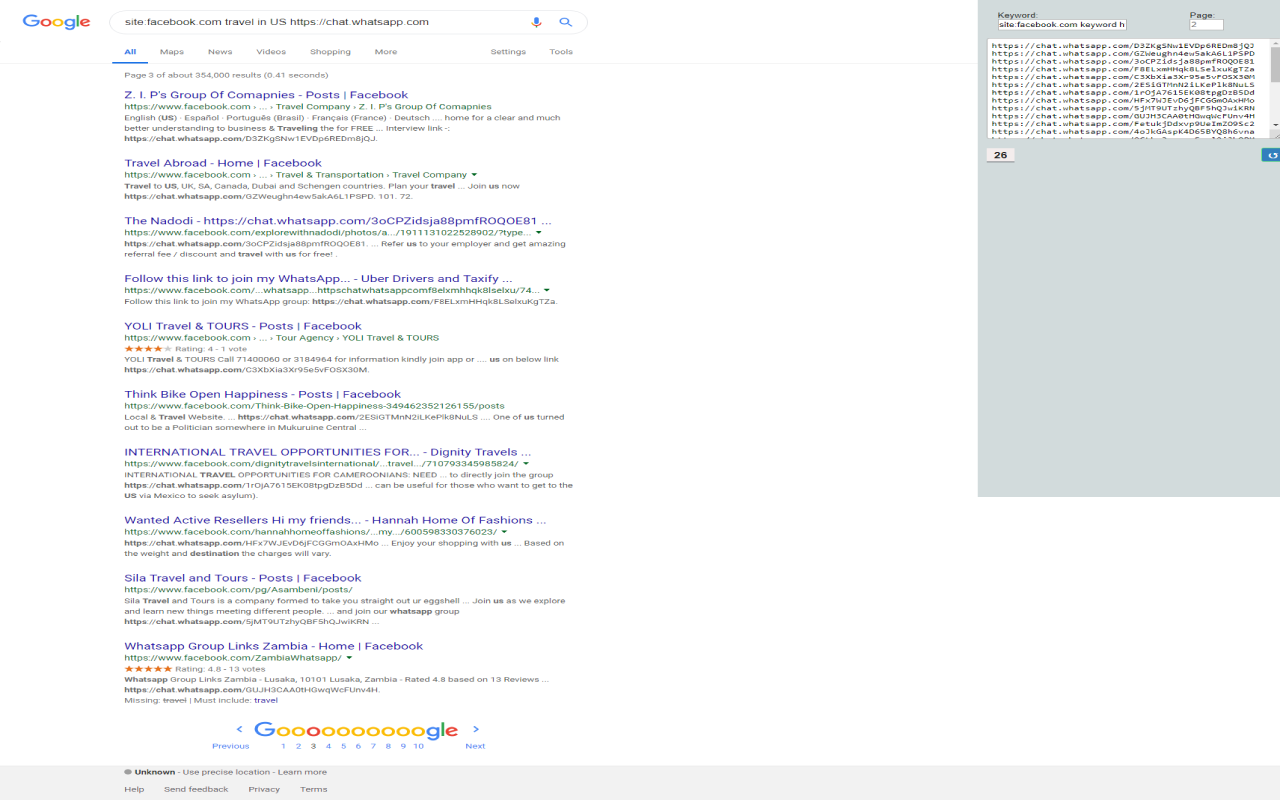1280x800 pixels.
Task: Open Follow this link Uber Drivers result
Action: [318, 279]
